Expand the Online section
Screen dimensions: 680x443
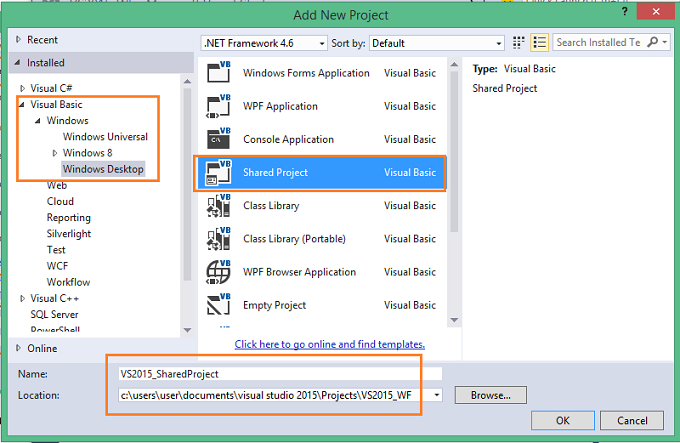coord(18,348)
